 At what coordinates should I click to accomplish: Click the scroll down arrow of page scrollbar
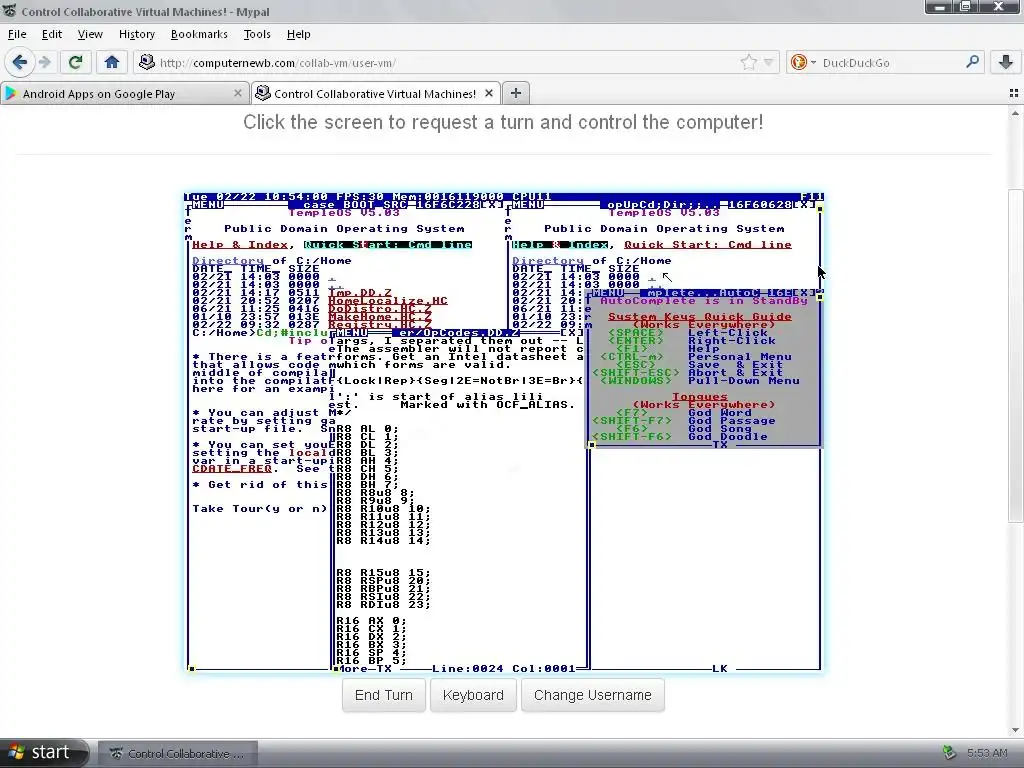point(1014,730)
